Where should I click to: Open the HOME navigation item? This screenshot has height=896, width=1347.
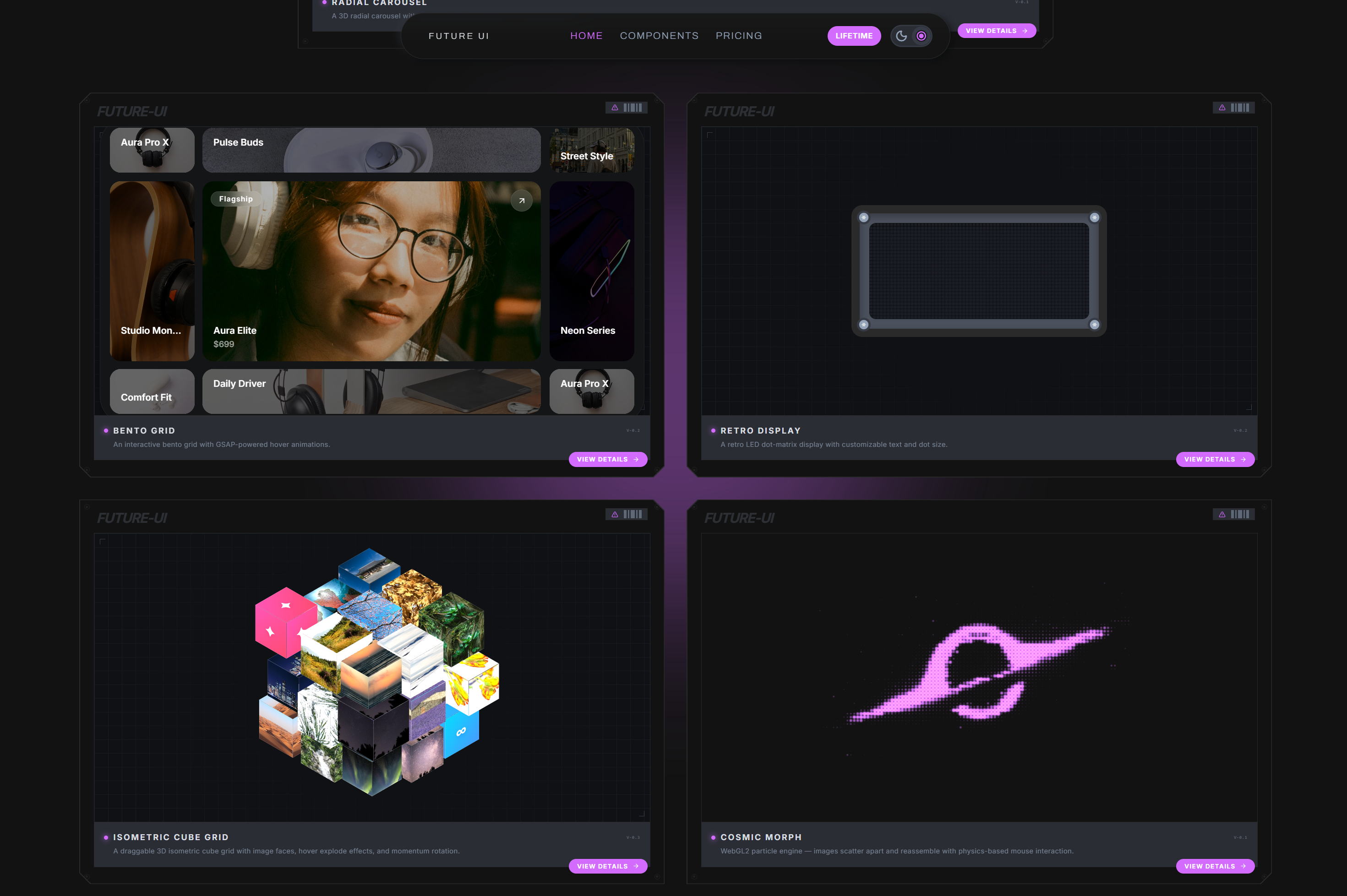(586, 35)
